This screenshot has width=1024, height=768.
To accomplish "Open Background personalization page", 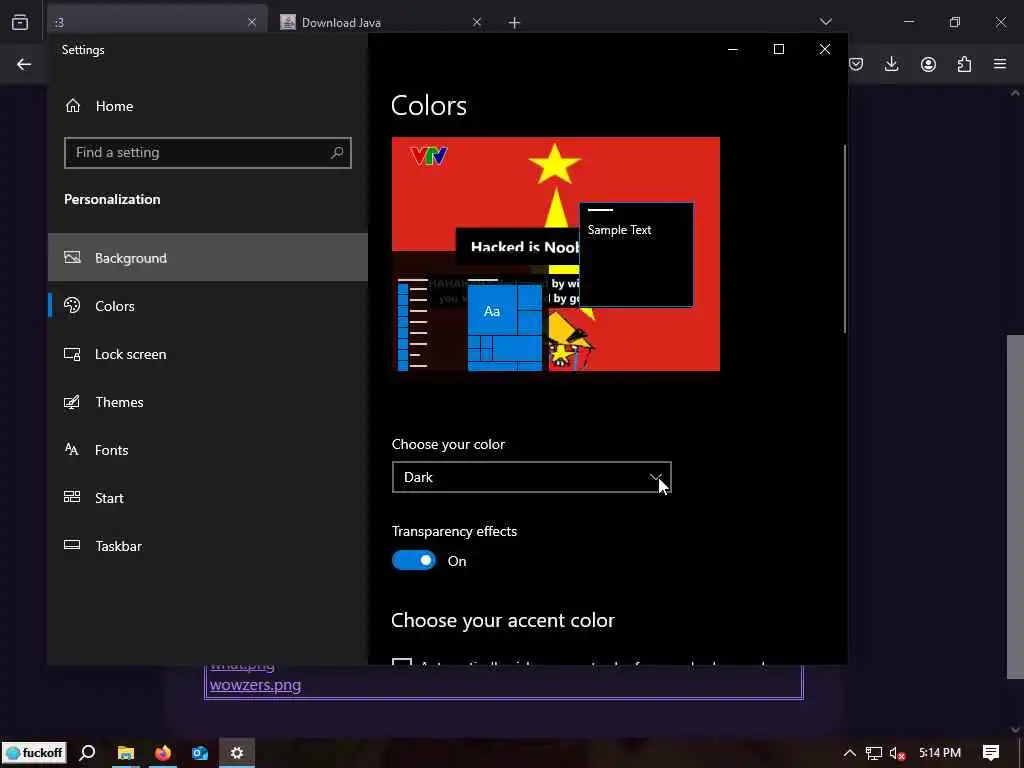I will 208,257.
